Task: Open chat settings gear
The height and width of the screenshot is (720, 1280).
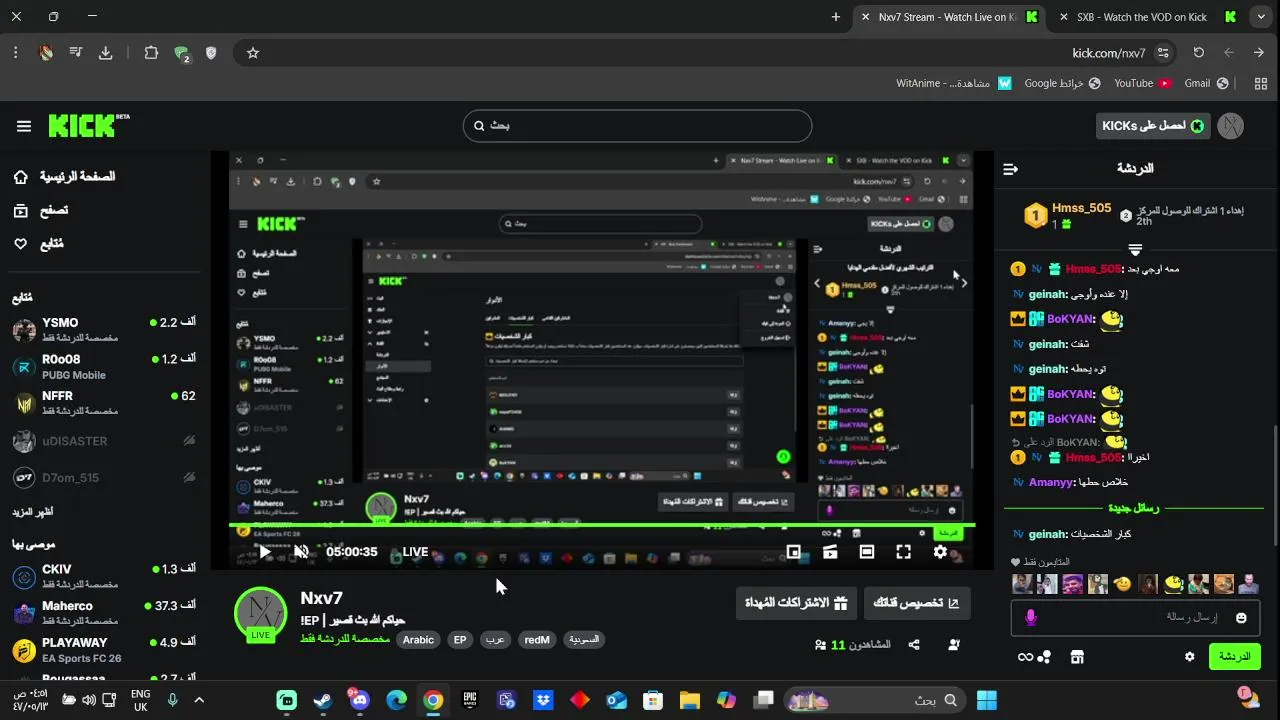Action: point(1189,657)
